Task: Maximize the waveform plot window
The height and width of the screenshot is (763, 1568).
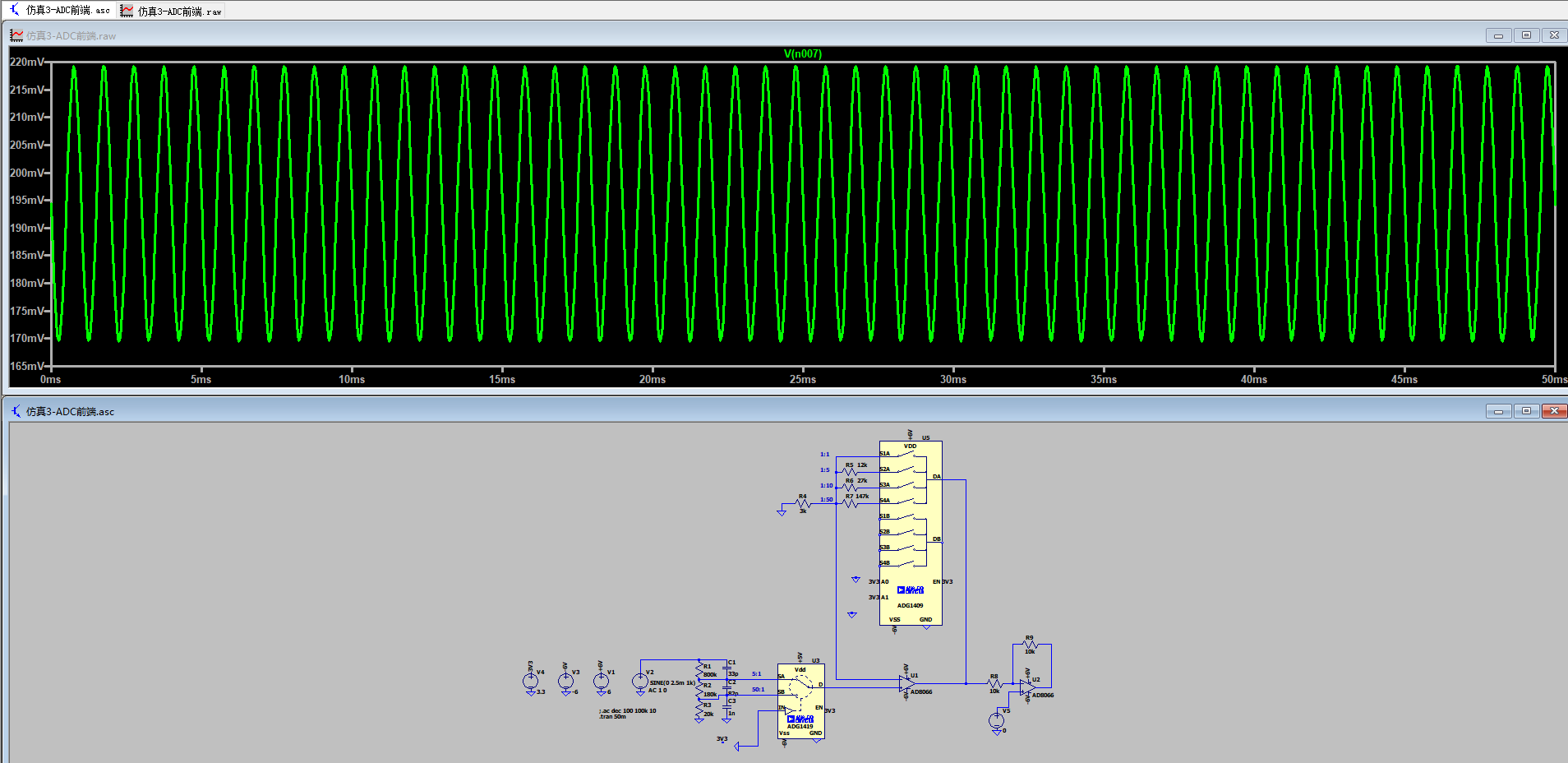Action: (x=1526, y=35)
